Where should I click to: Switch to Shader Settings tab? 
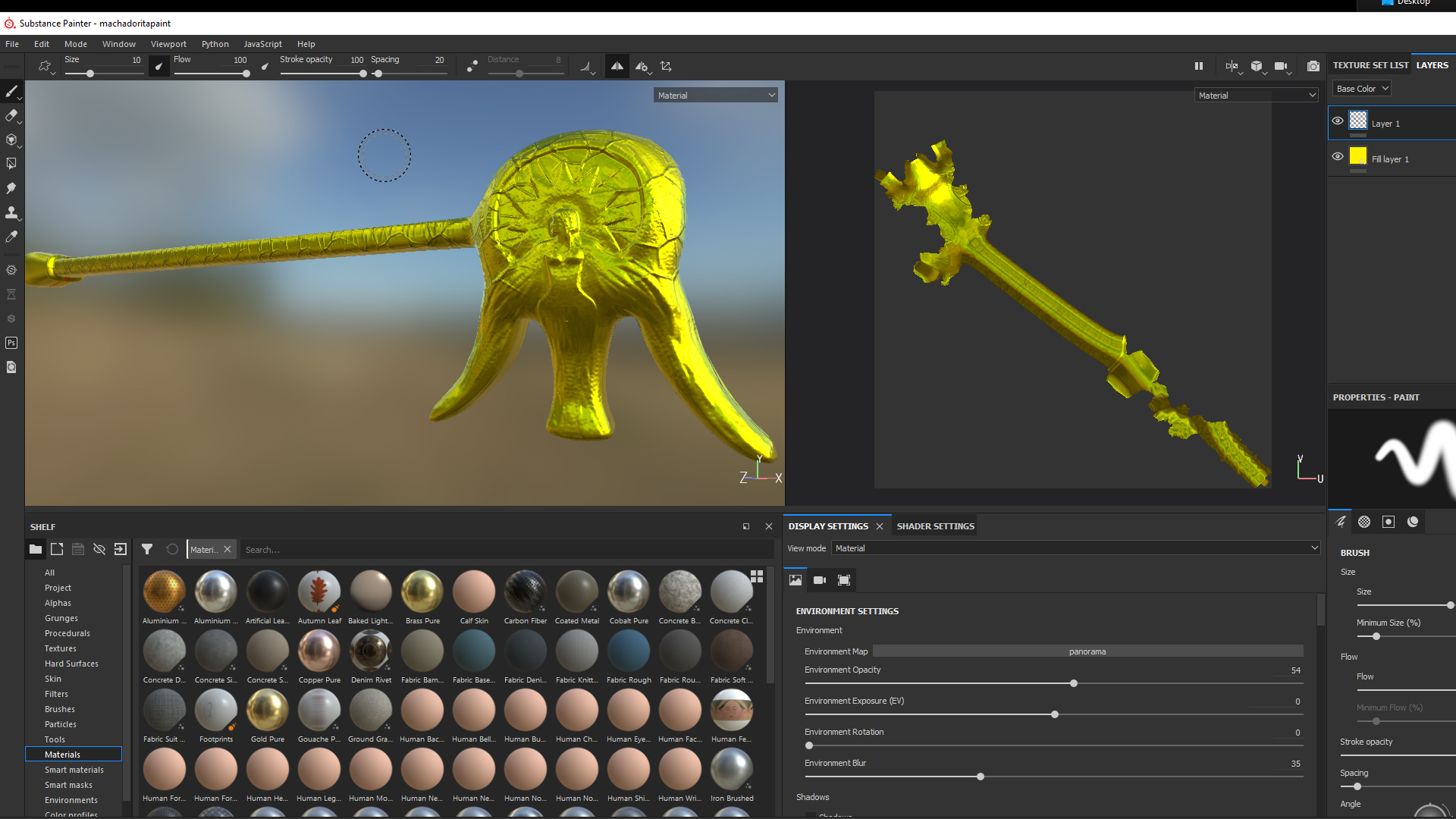point(935,526)
